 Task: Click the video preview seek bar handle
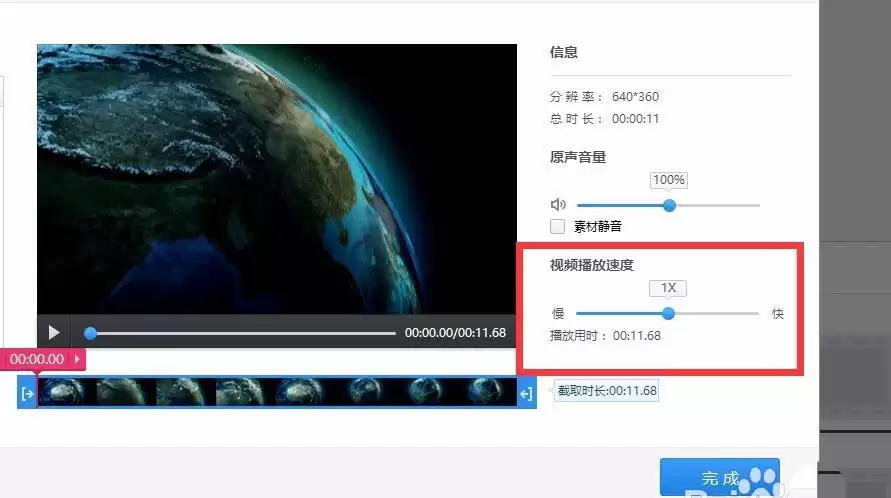pos(90,334)
